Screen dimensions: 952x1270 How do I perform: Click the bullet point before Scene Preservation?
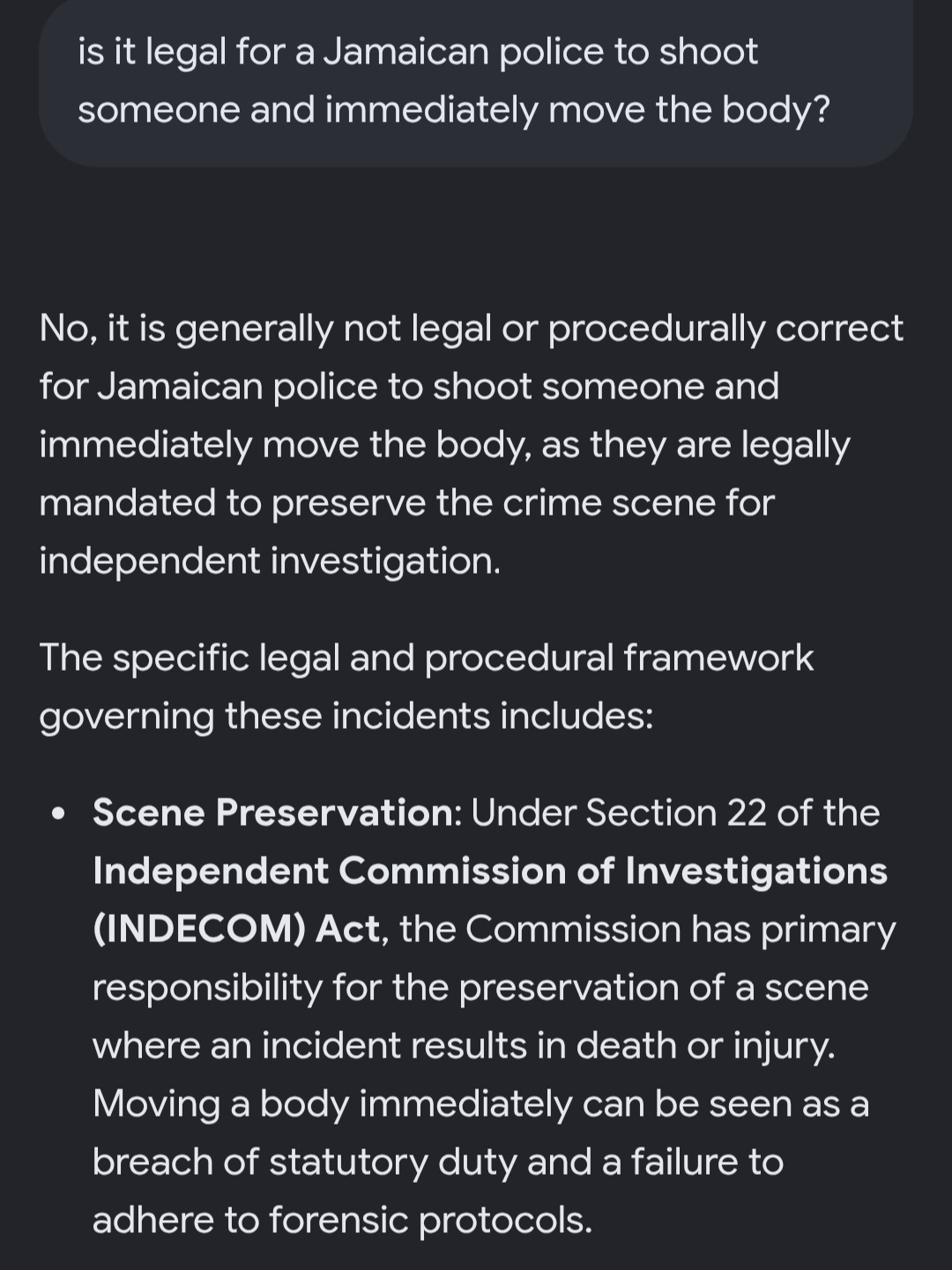[x=59, y=813]
